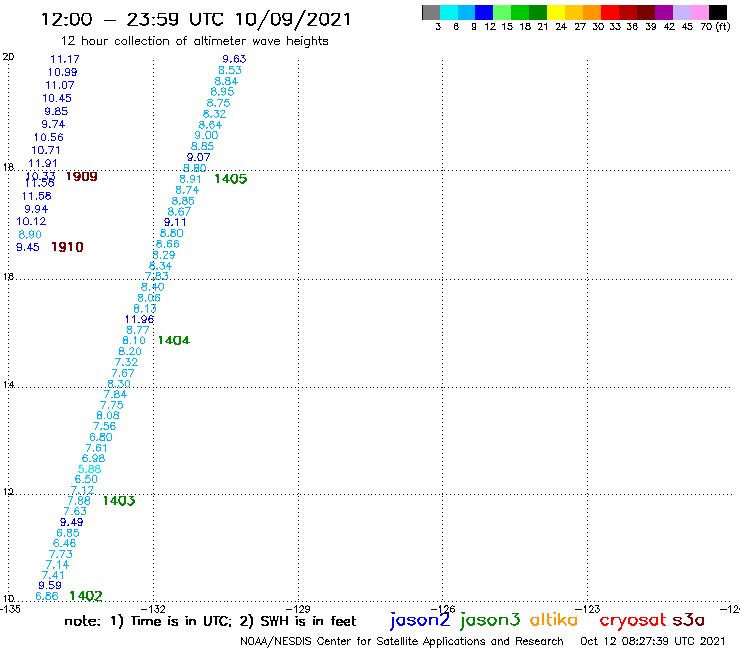This screenshot has height=650, width=740.
Task: Select the 9.49 wave height value
Action: 72,523
